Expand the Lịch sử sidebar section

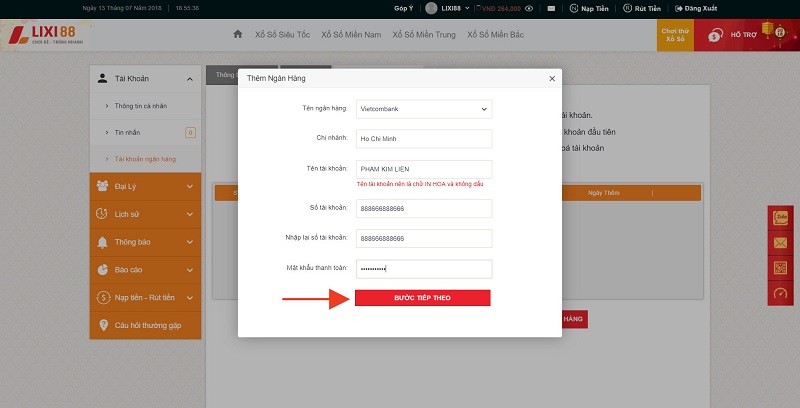coord(145,214)
